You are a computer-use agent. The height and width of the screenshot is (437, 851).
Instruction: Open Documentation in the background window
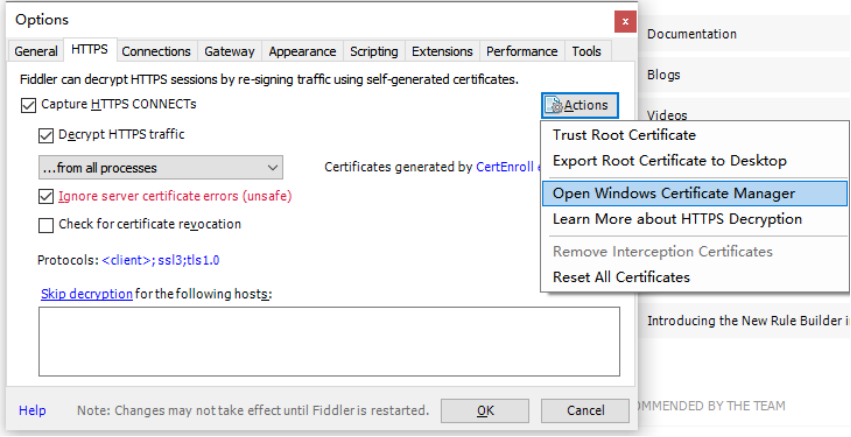[691, 34]
